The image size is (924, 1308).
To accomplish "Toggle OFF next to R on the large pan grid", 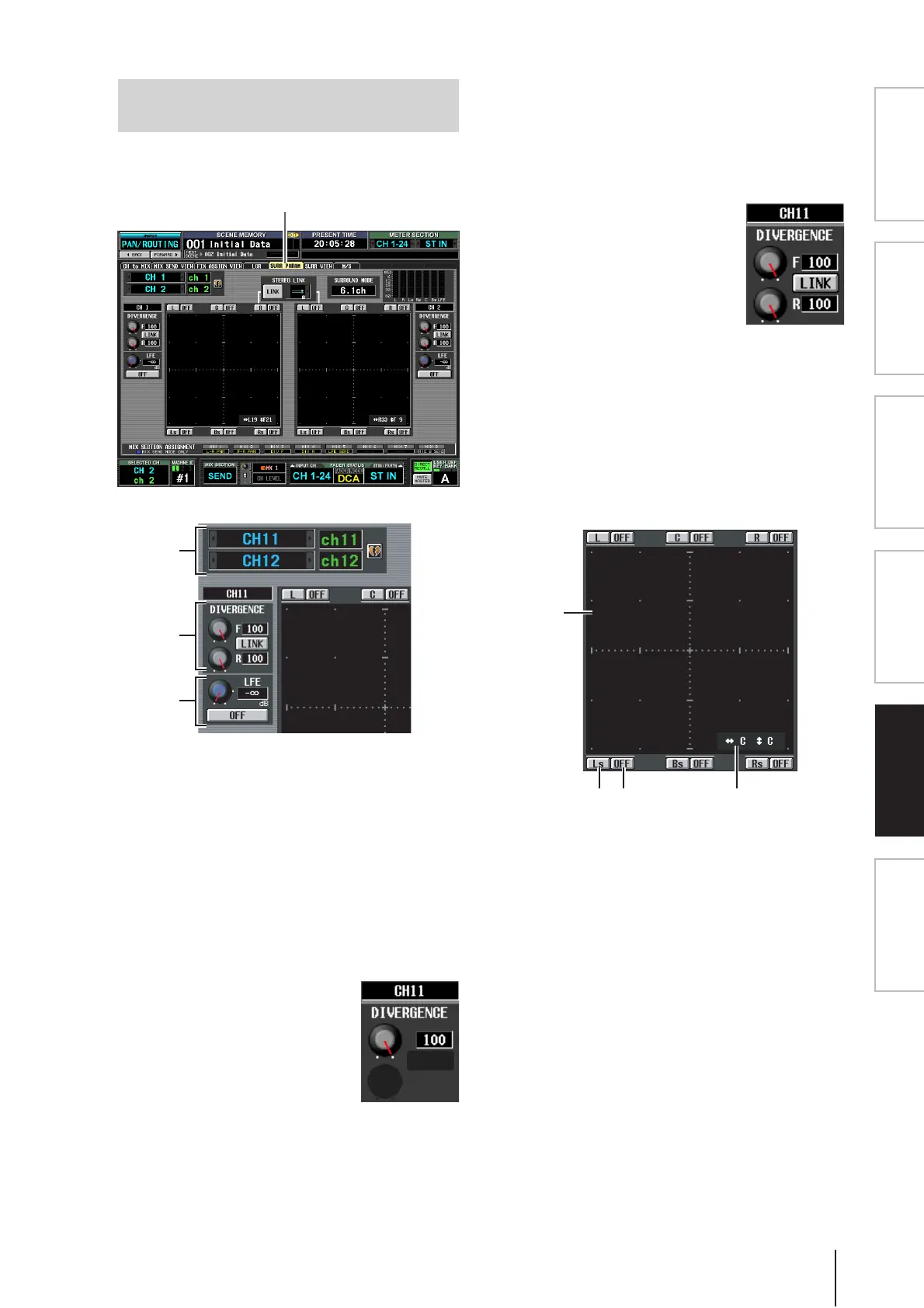I will tap(781, 537).
